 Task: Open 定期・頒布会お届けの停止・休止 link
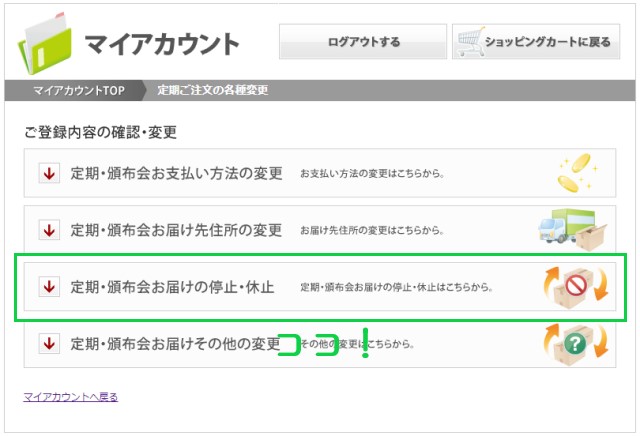172,287
